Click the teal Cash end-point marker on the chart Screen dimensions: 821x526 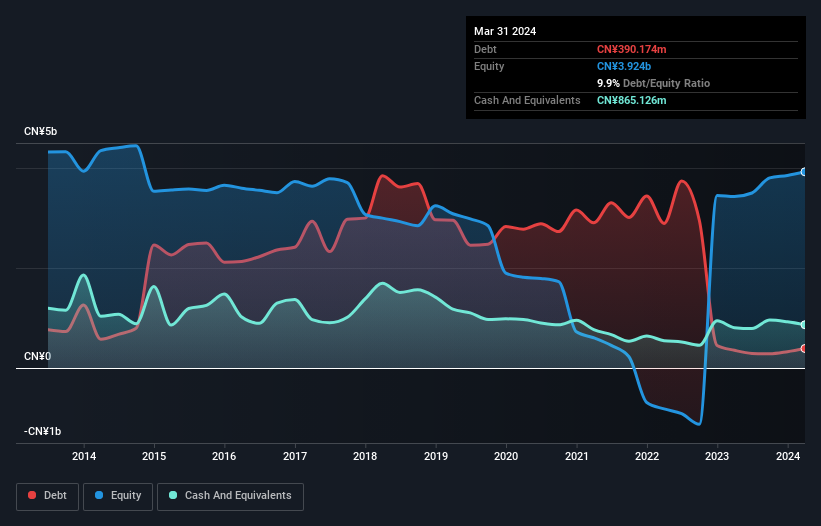(x=804, y=324)
